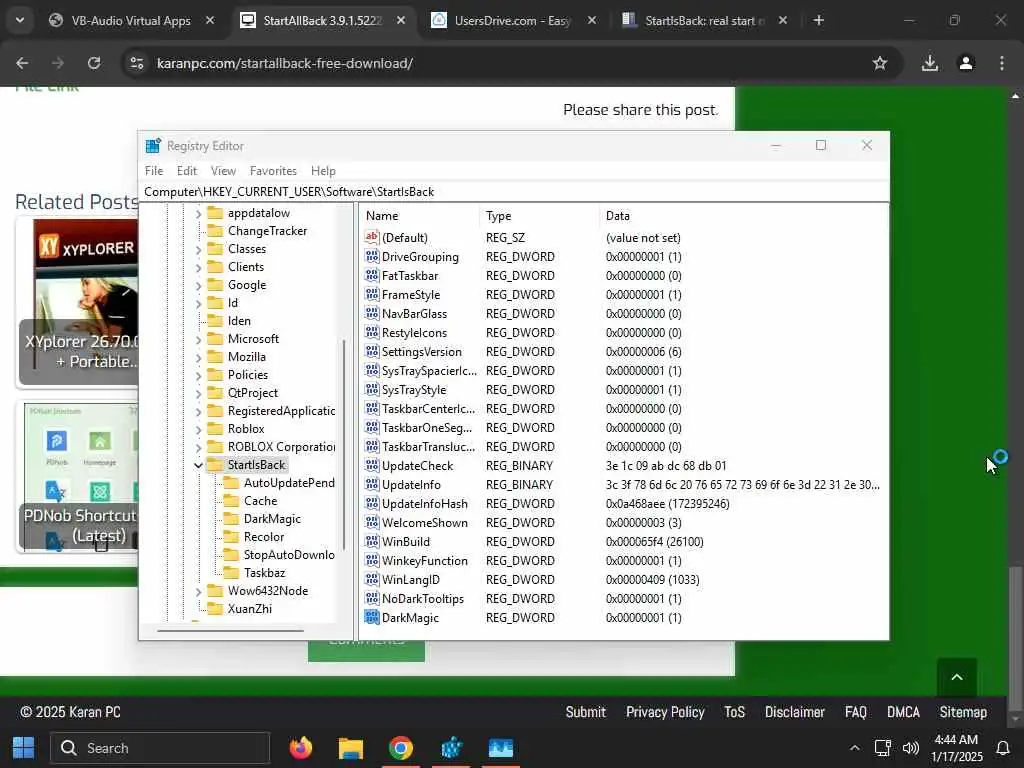Image resolution: width=1024 pixels, height=768 pixels.
Task: Click the Data column header
Action: tap(744, 216)
